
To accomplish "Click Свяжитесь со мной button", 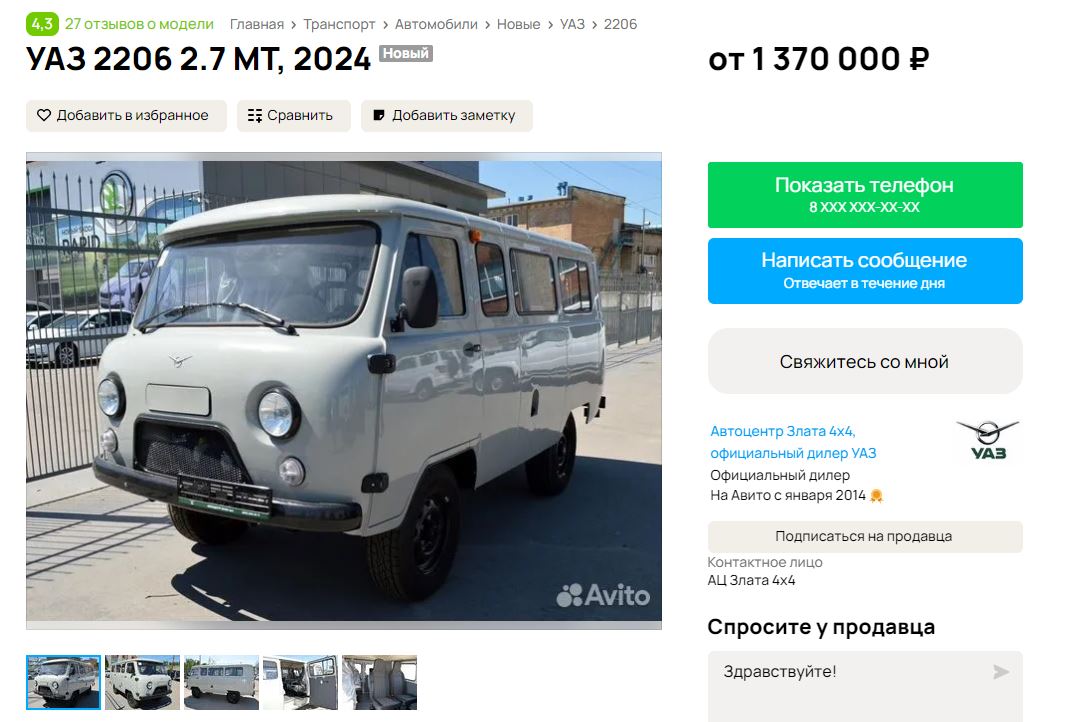I will coord(865,362).
